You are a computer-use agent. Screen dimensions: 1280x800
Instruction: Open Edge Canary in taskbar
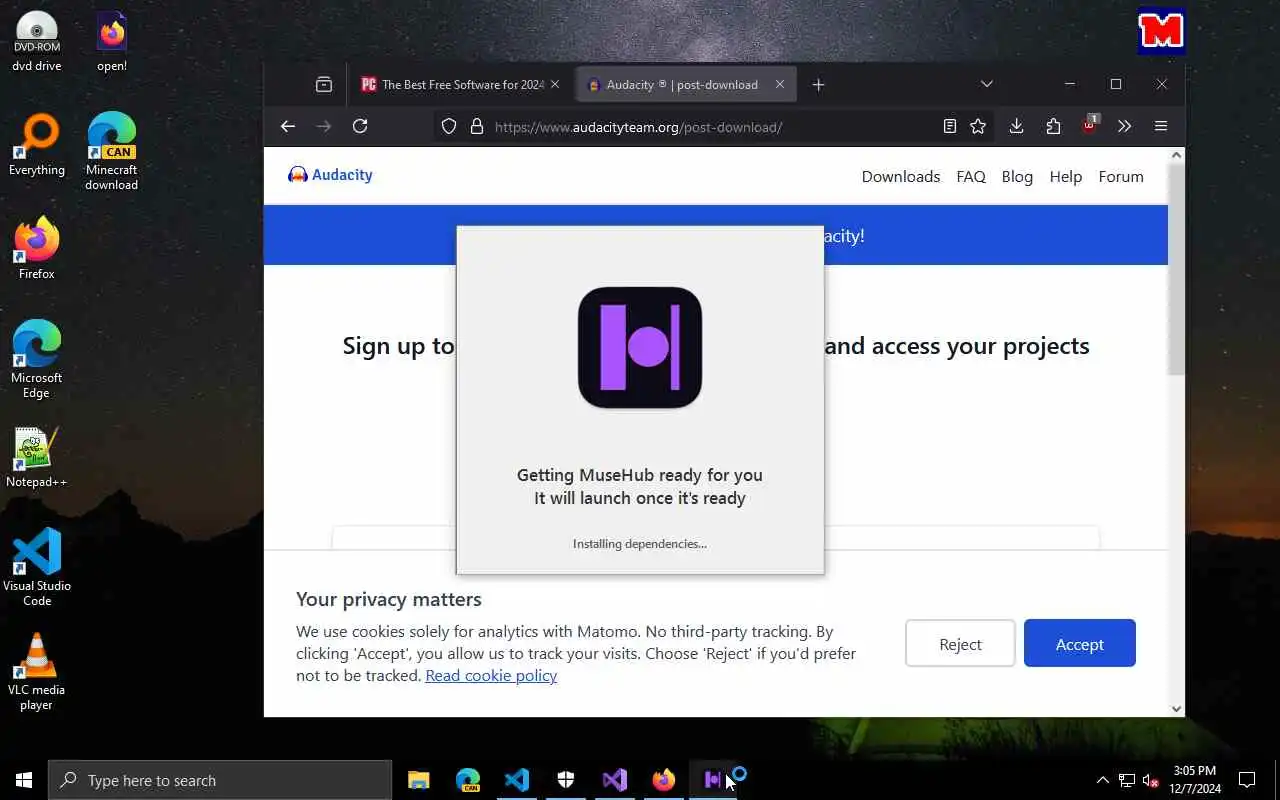pyautogui.click(x=468, y=780)
